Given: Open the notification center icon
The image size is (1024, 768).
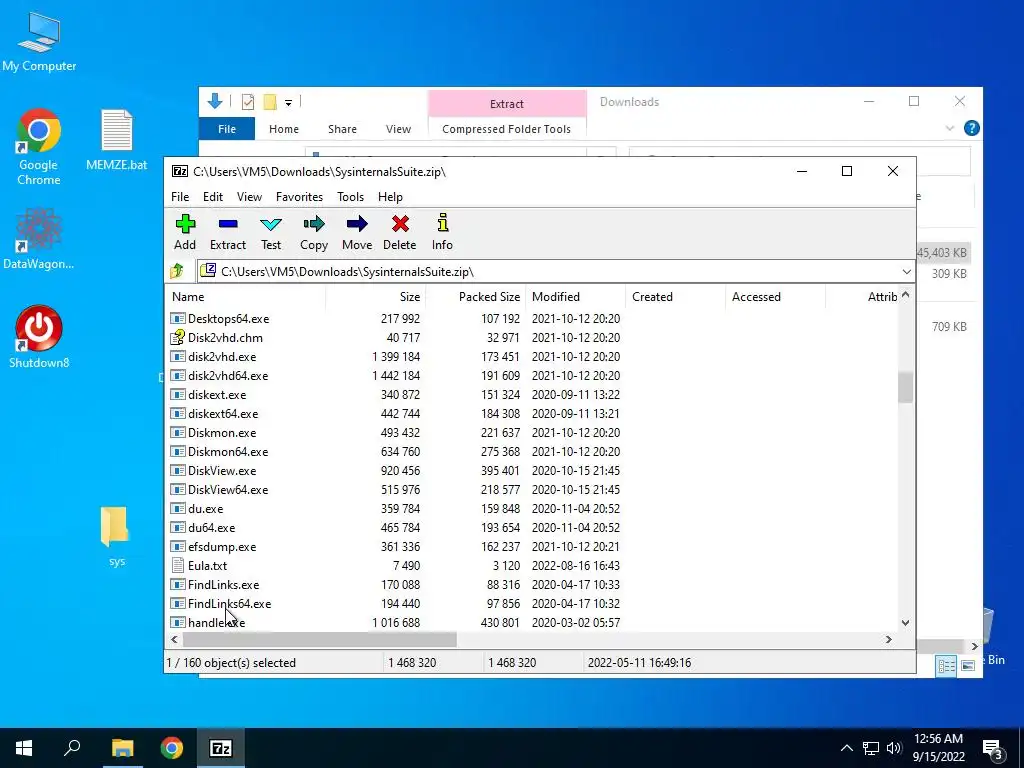Looking at the screenshot, I should click(x=992, y=748).
